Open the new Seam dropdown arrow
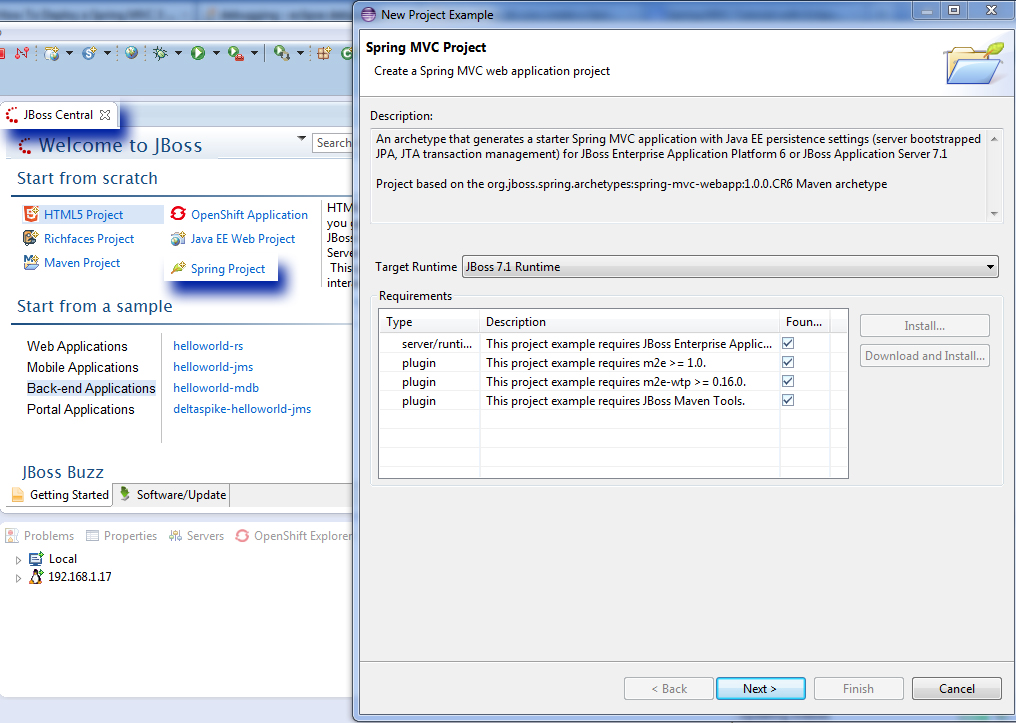The height and width of the screenshot is (723, 1016). pos(108,53)
